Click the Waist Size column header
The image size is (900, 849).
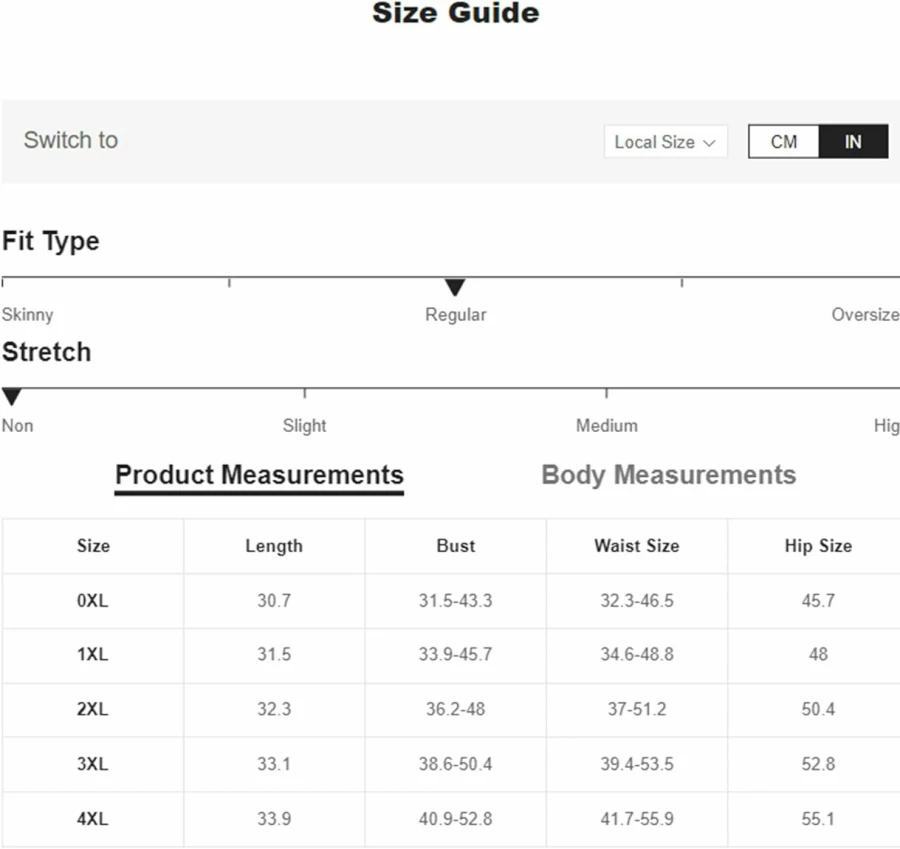(637, 546)
